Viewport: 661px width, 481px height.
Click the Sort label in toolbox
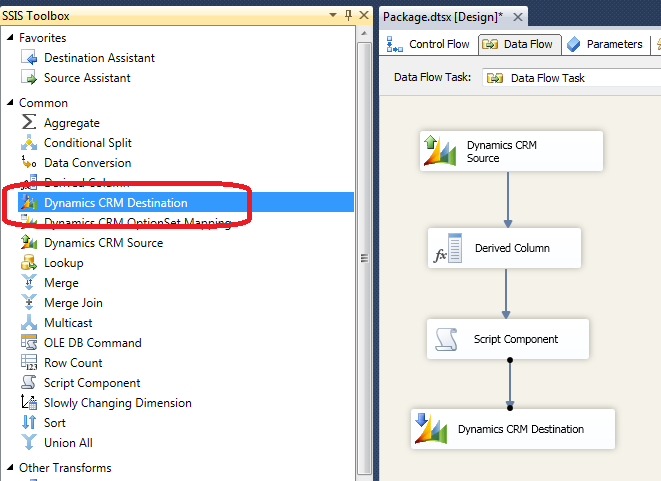(x=55, y=423)
